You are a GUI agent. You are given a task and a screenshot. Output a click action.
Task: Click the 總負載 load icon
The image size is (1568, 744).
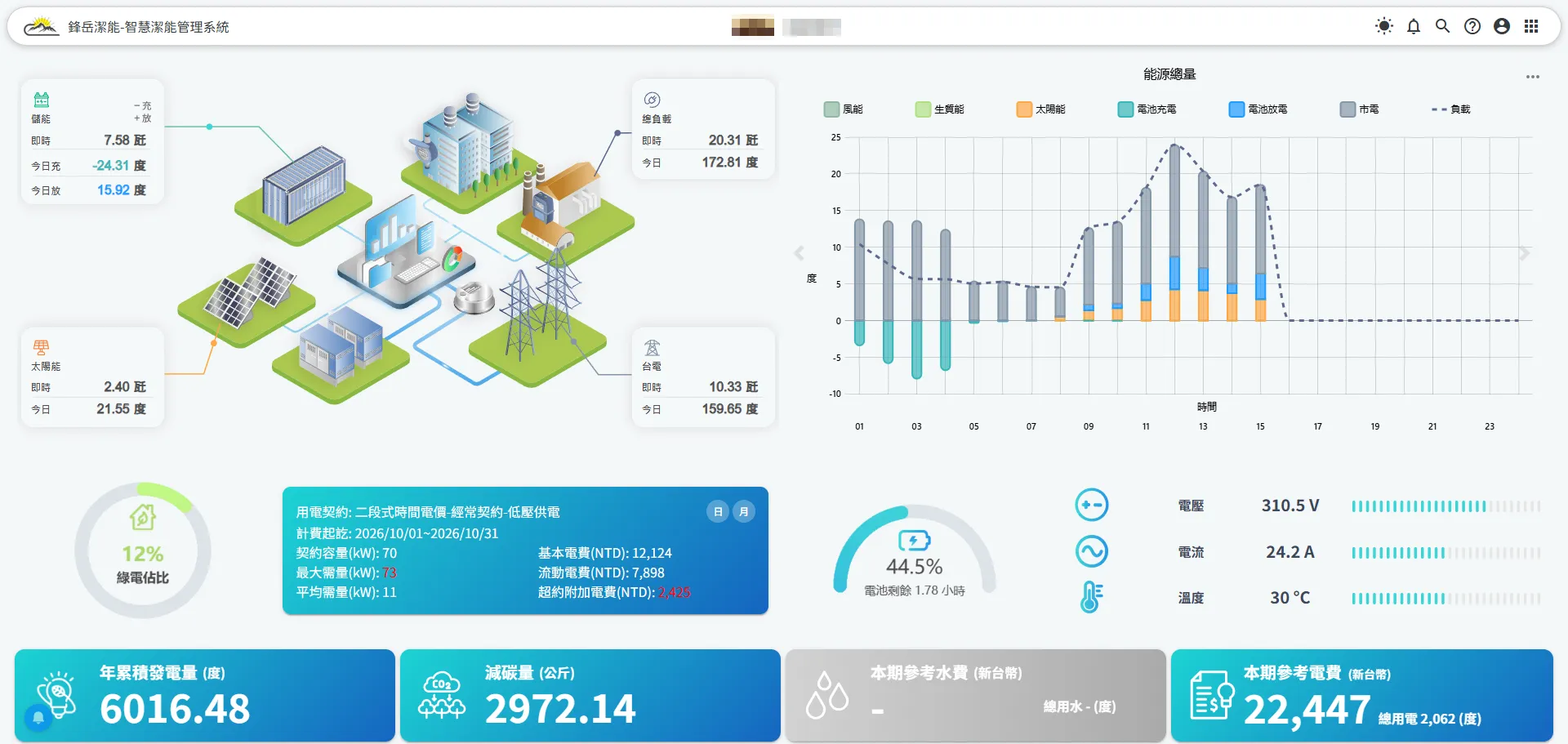point(652,100)
